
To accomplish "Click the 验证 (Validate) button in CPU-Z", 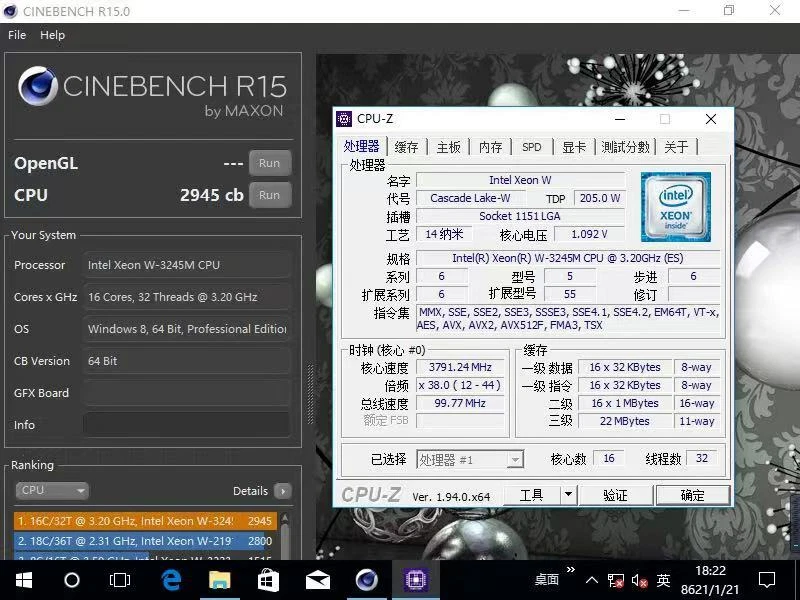I will [614, 494].
